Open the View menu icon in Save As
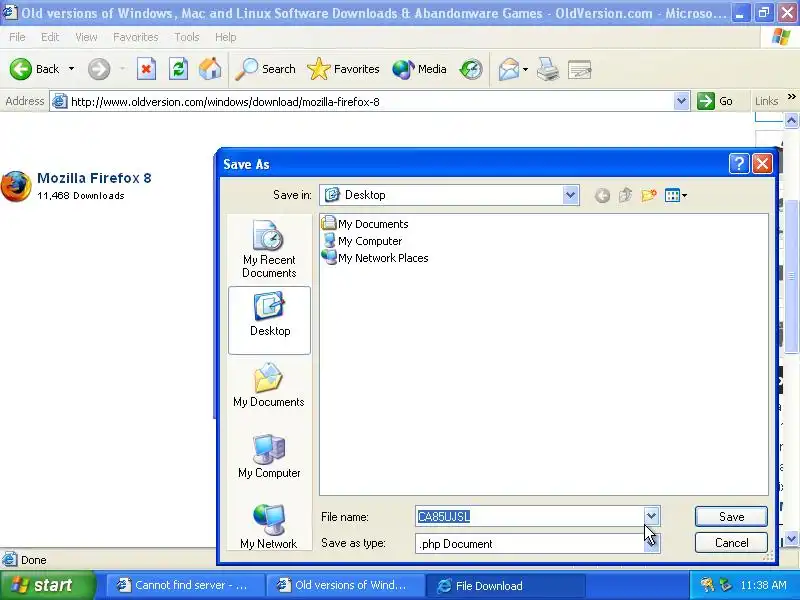Screen dimensions: 800x600 coord(676,195)
